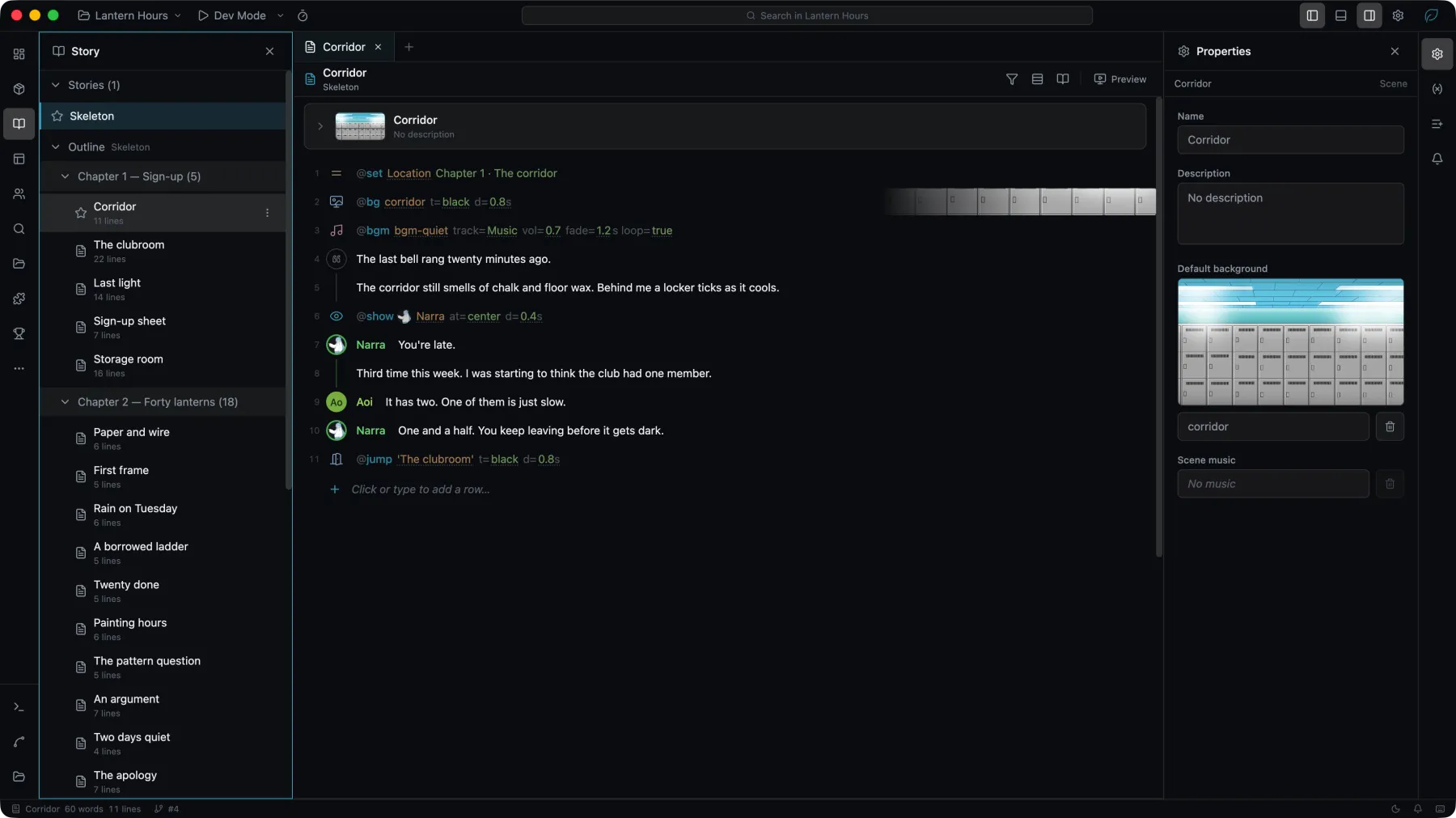The width and height of the screenshot is (1456, 818).
Task: Open The clubroom scene
Action: (162, 251)
